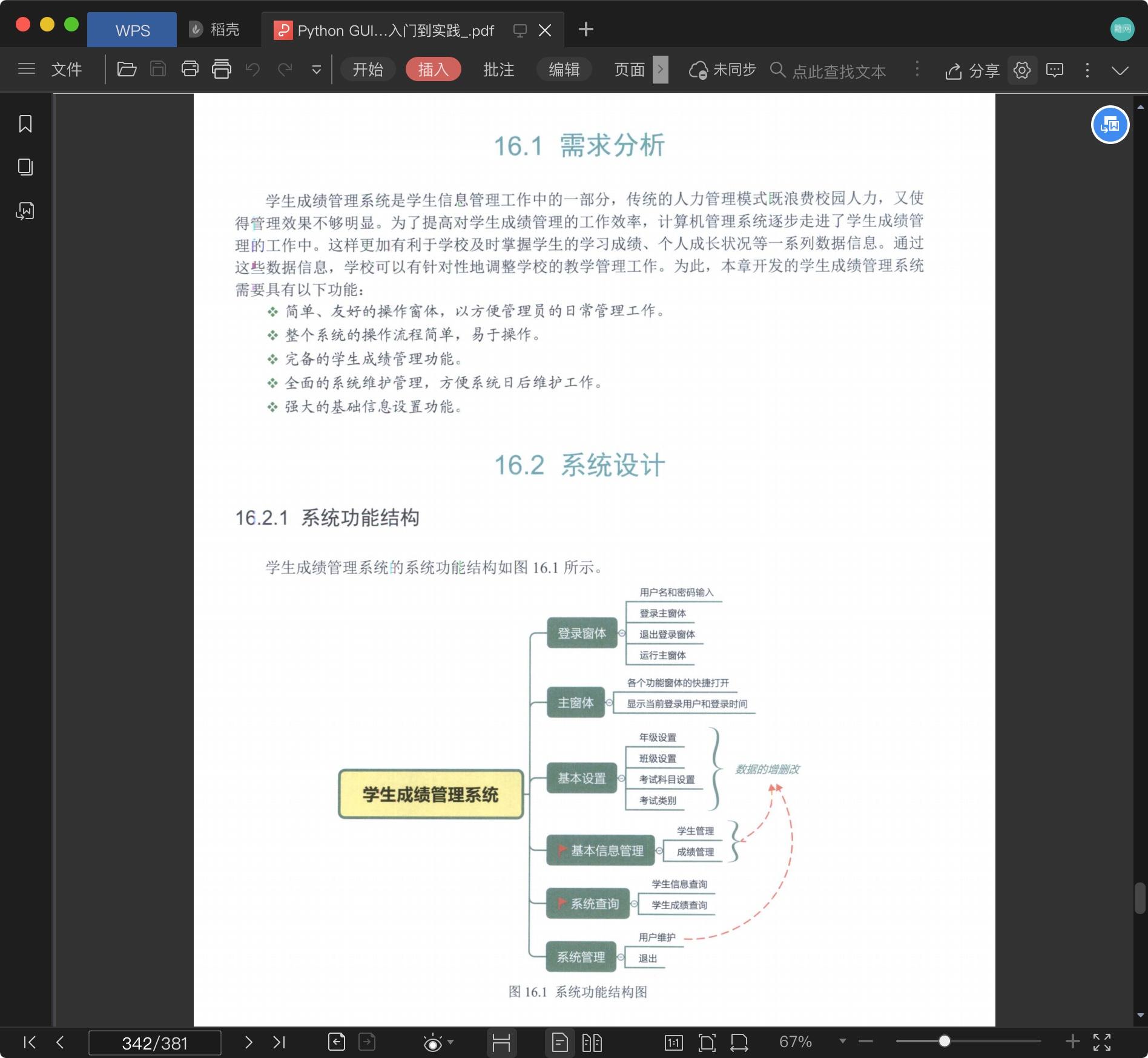Switch to the 页面 tab
The height and width of the screenshot is (1058, 1148).
point(630,70)
